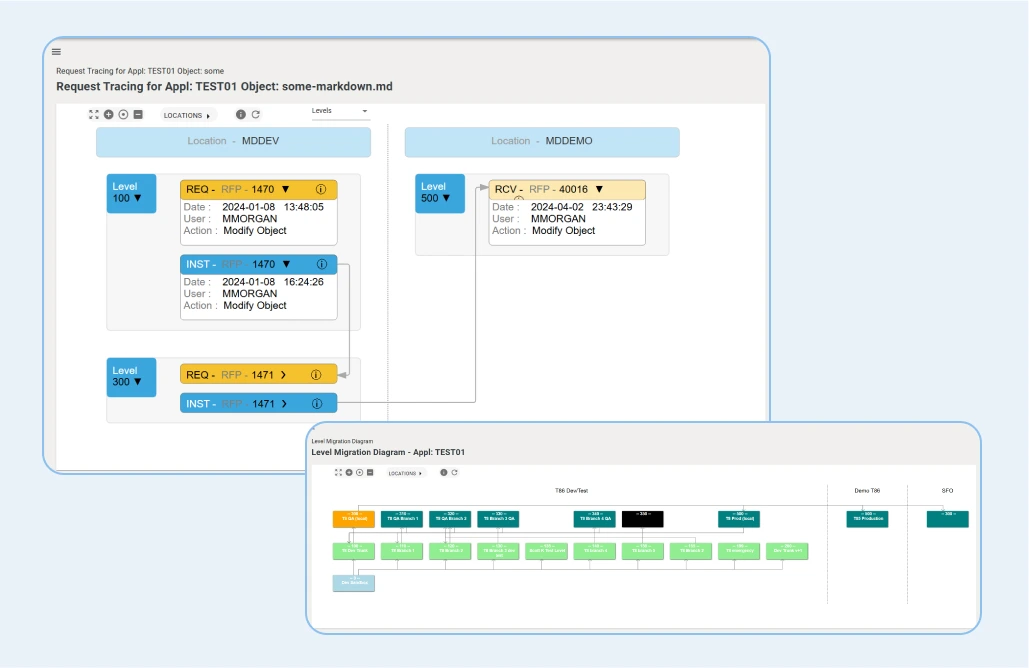Click the fit-to-screen icon in Request Tracing toolbar
The height and width of the screenshot is (668, 1029).
94,115
